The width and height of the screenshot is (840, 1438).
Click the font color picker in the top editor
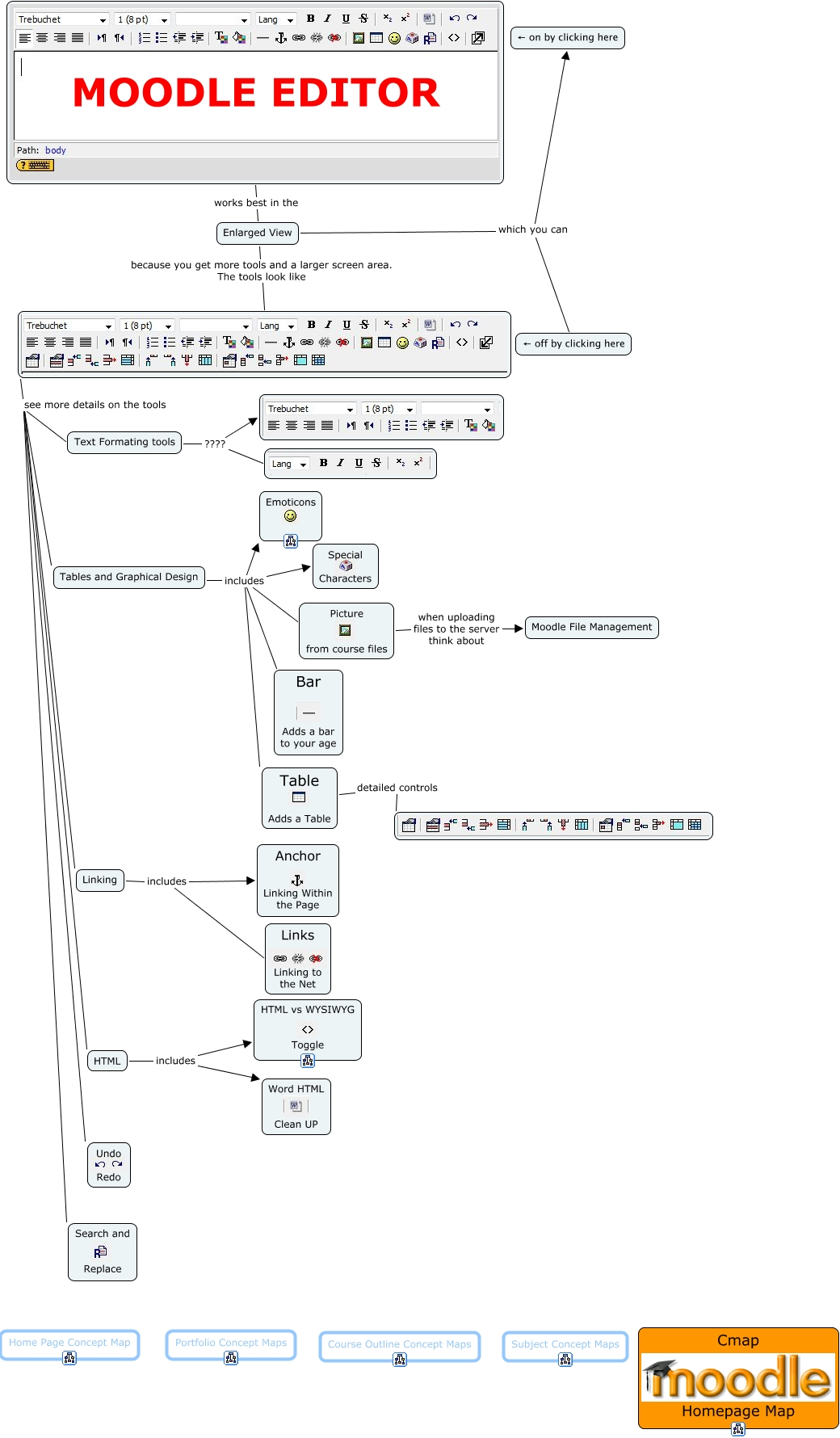[x=220, y=38]
